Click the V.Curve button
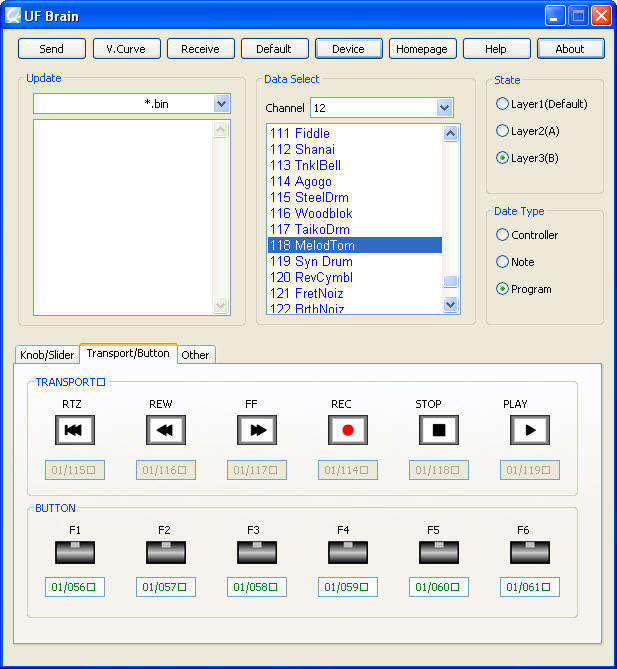The width and height of the screenshot is (617, 669). [x=126, y=49]
